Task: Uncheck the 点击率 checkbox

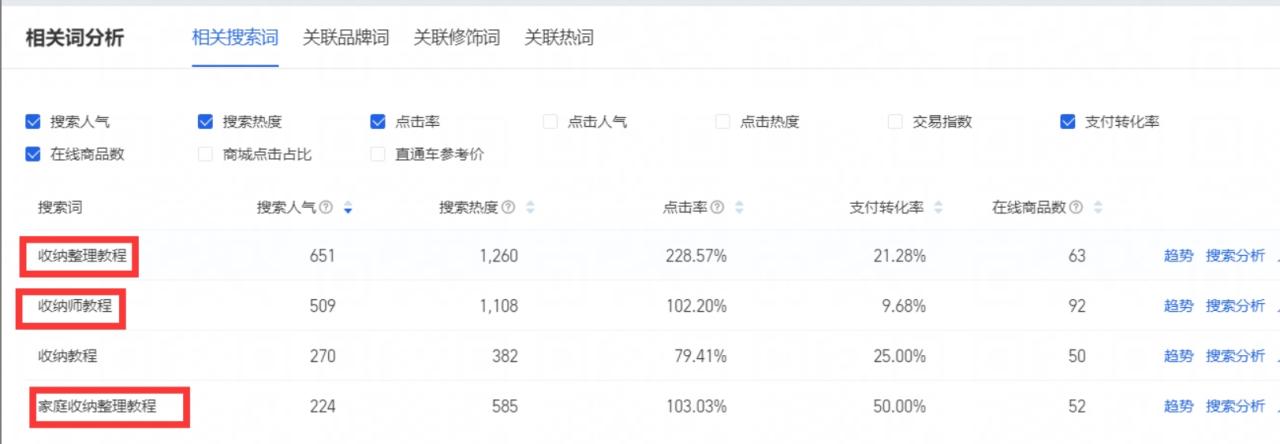Action: pyautogui.click(x=378, y=122)
